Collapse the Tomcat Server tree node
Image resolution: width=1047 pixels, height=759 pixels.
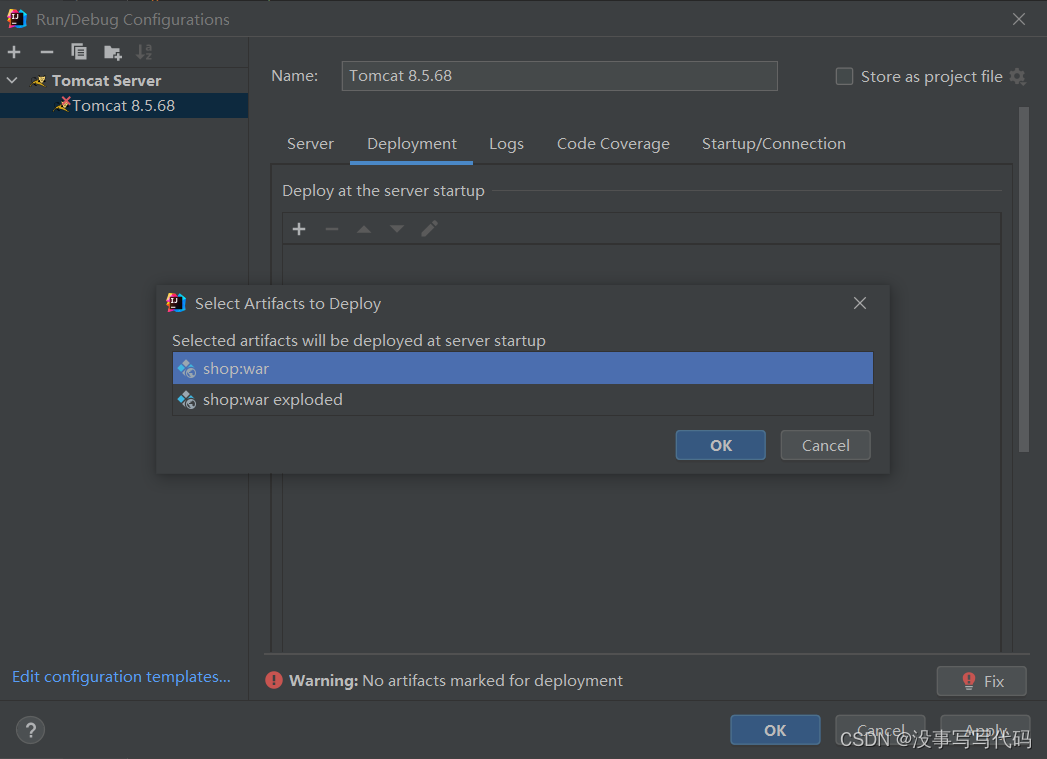12,81
